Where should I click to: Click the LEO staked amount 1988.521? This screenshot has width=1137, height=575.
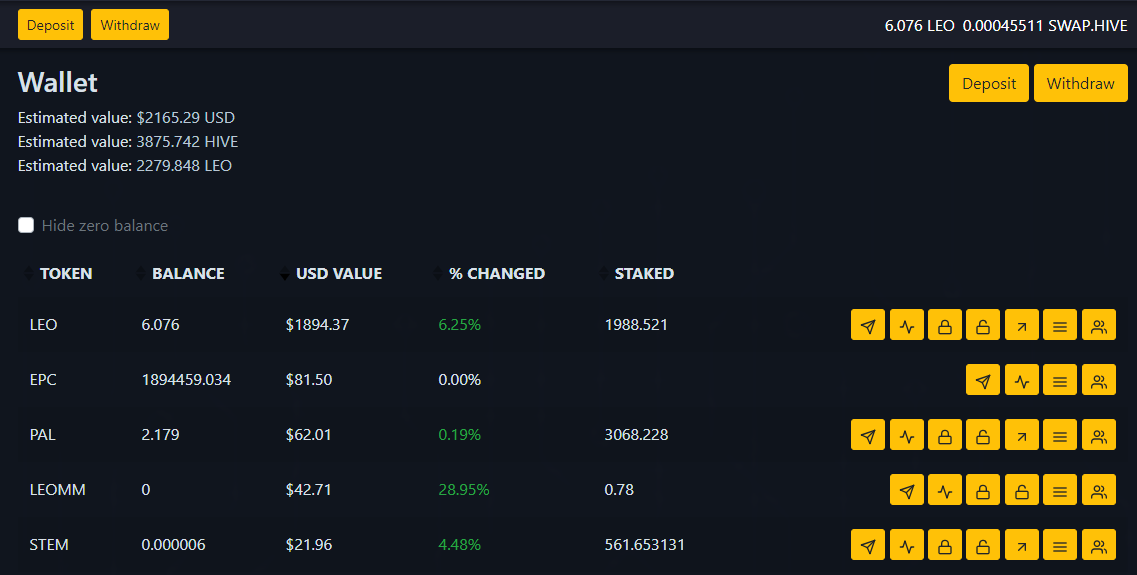(636, 325)
